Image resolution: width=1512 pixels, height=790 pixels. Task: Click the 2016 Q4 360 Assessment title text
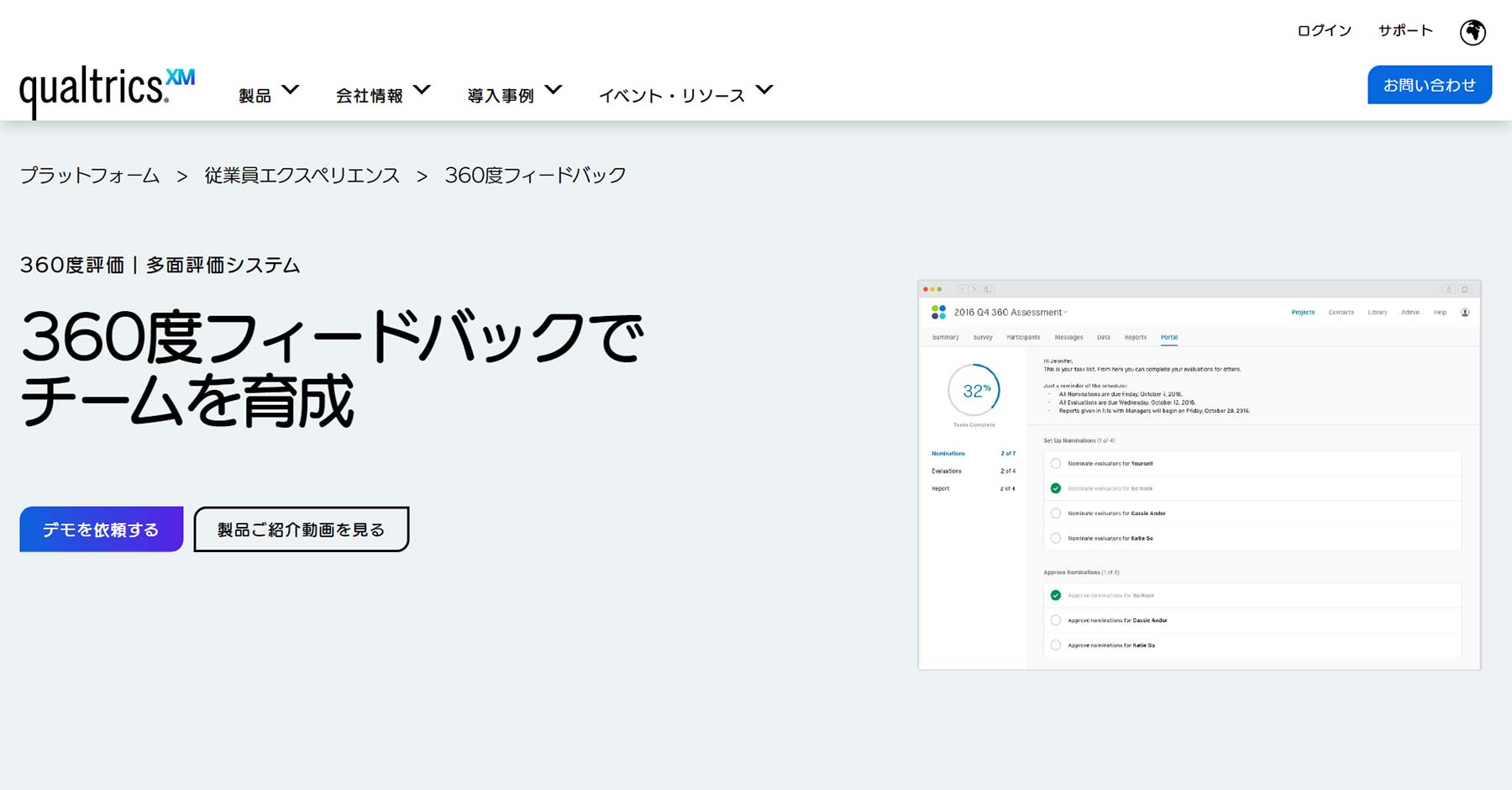(1008, 313)
